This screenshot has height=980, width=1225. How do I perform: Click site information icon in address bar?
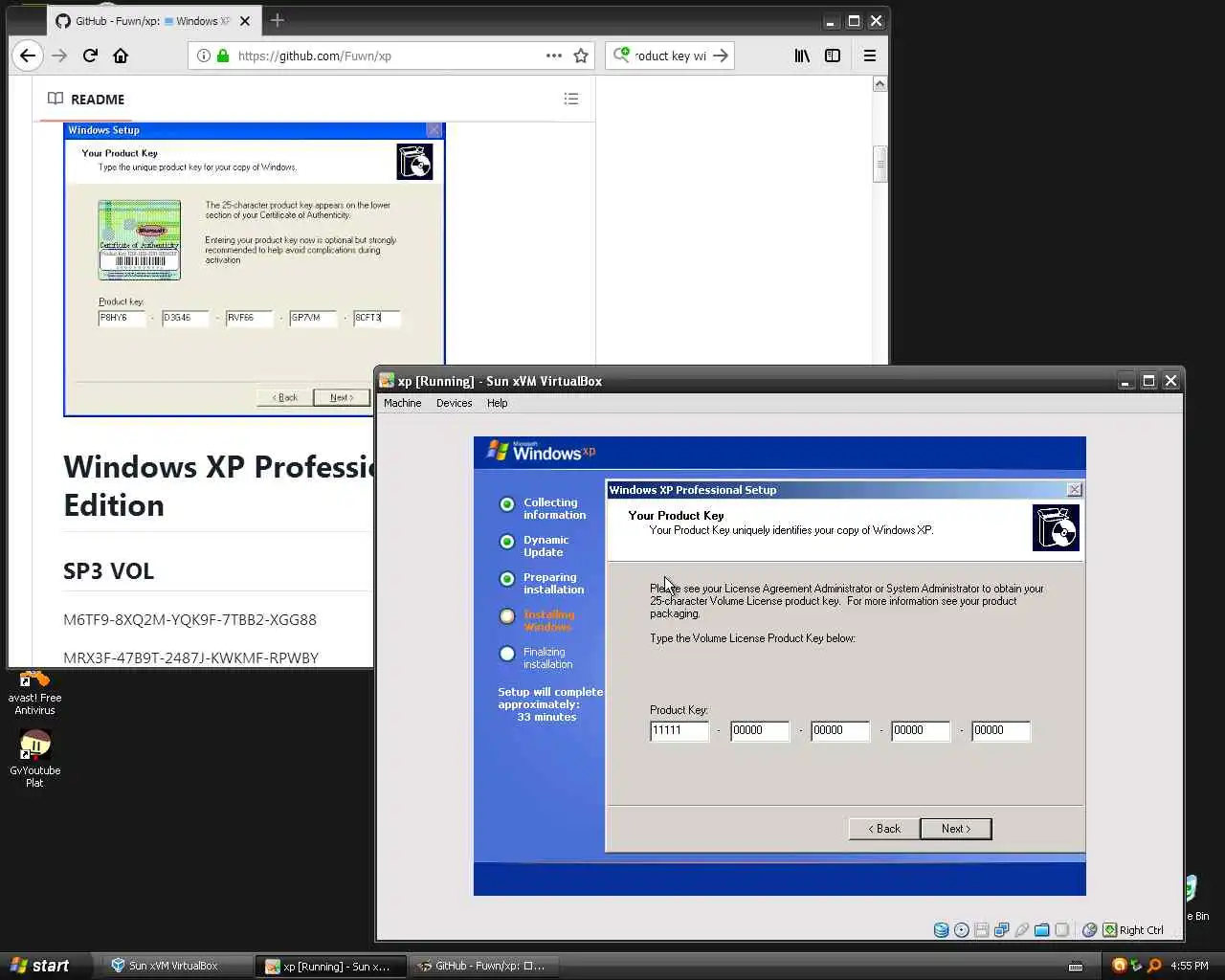203,56
